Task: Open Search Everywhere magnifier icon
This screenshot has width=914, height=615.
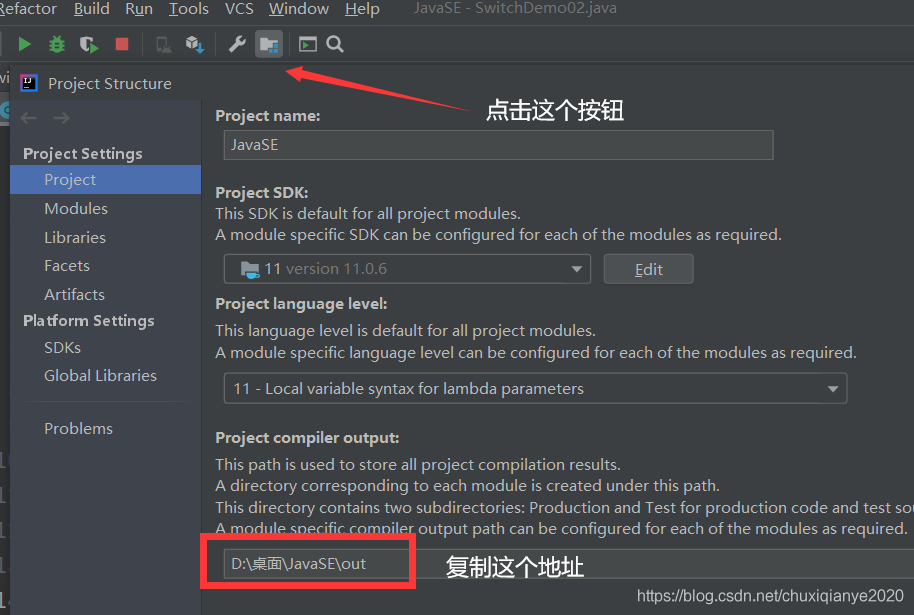Action: coord(335,44)
